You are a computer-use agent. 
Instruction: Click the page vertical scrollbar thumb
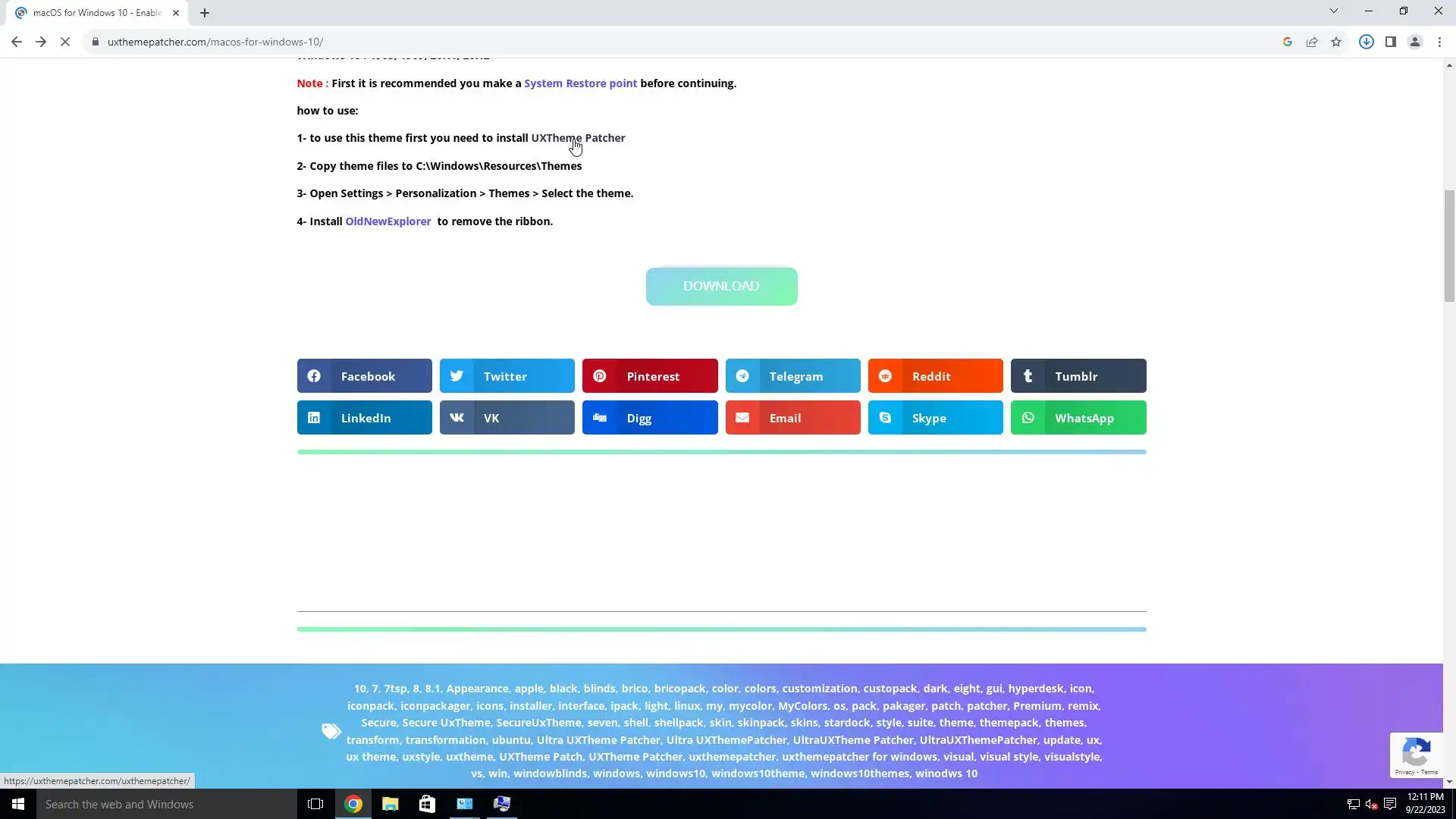pos(1449,246)
